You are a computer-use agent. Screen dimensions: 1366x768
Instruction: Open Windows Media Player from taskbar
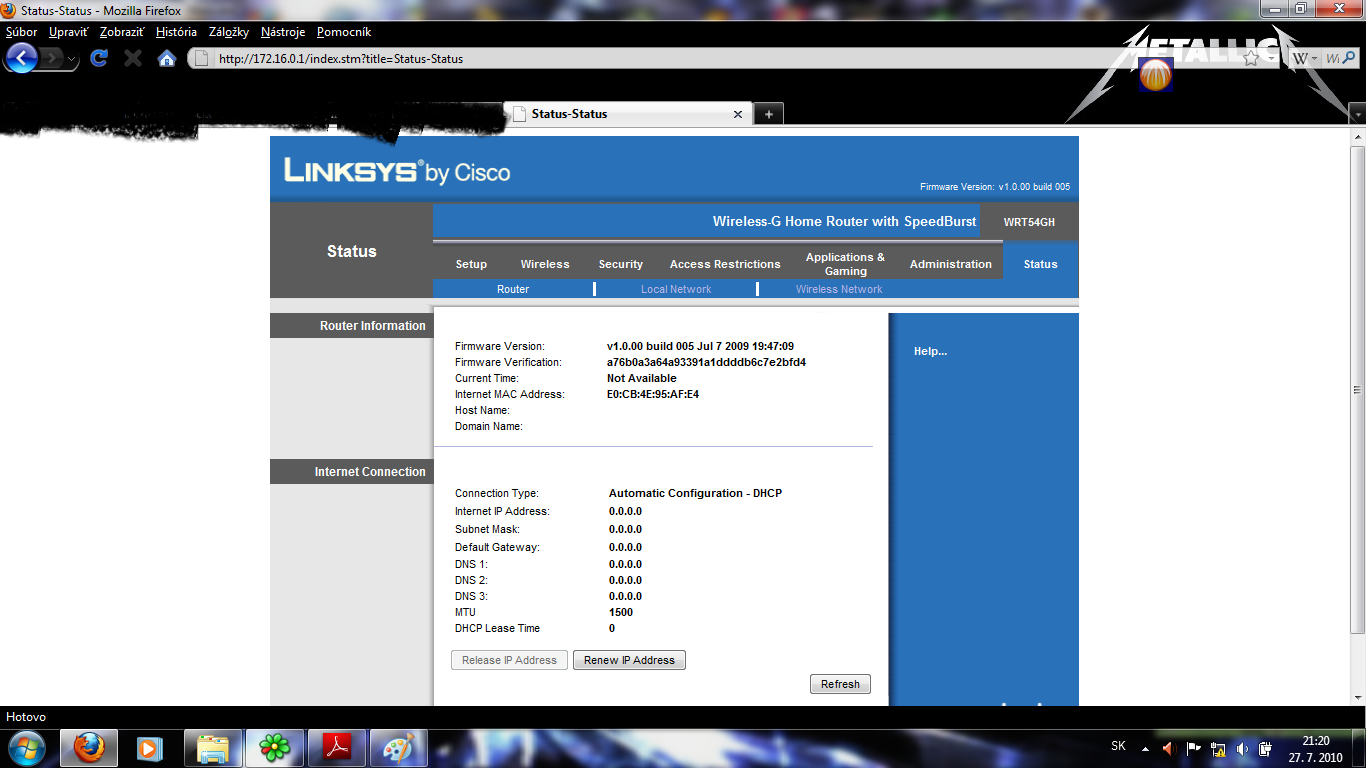pyautogui.click(x=149, y=747)
